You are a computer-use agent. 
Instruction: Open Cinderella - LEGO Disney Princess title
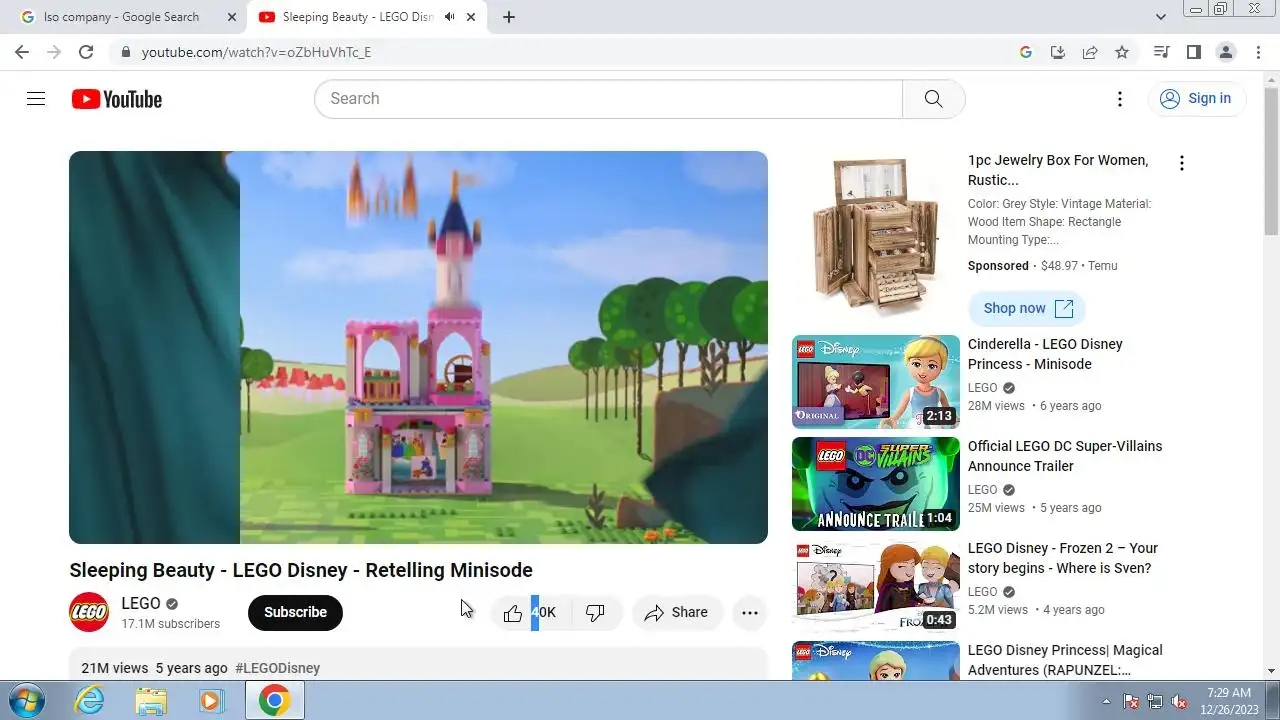[1045, 354]
